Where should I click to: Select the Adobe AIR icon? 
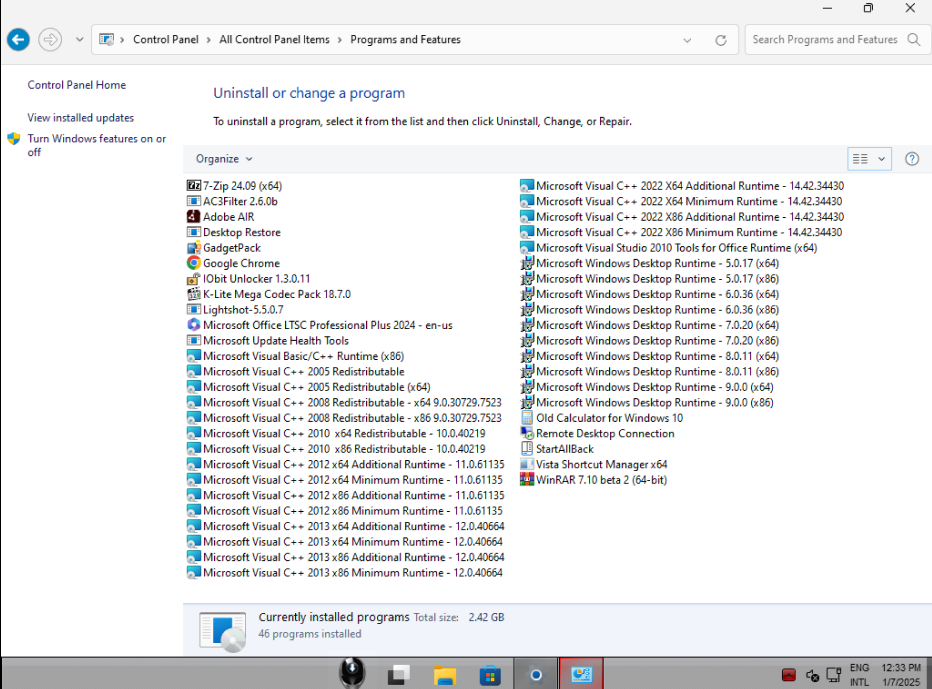[194, 216]
